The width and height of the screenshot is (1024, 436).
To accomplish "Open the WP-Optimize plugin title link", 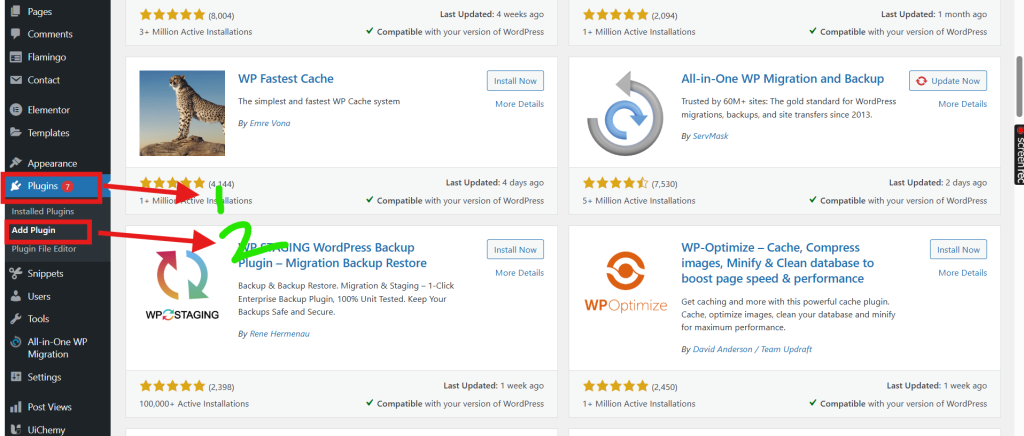I will [x=777, y=263].
